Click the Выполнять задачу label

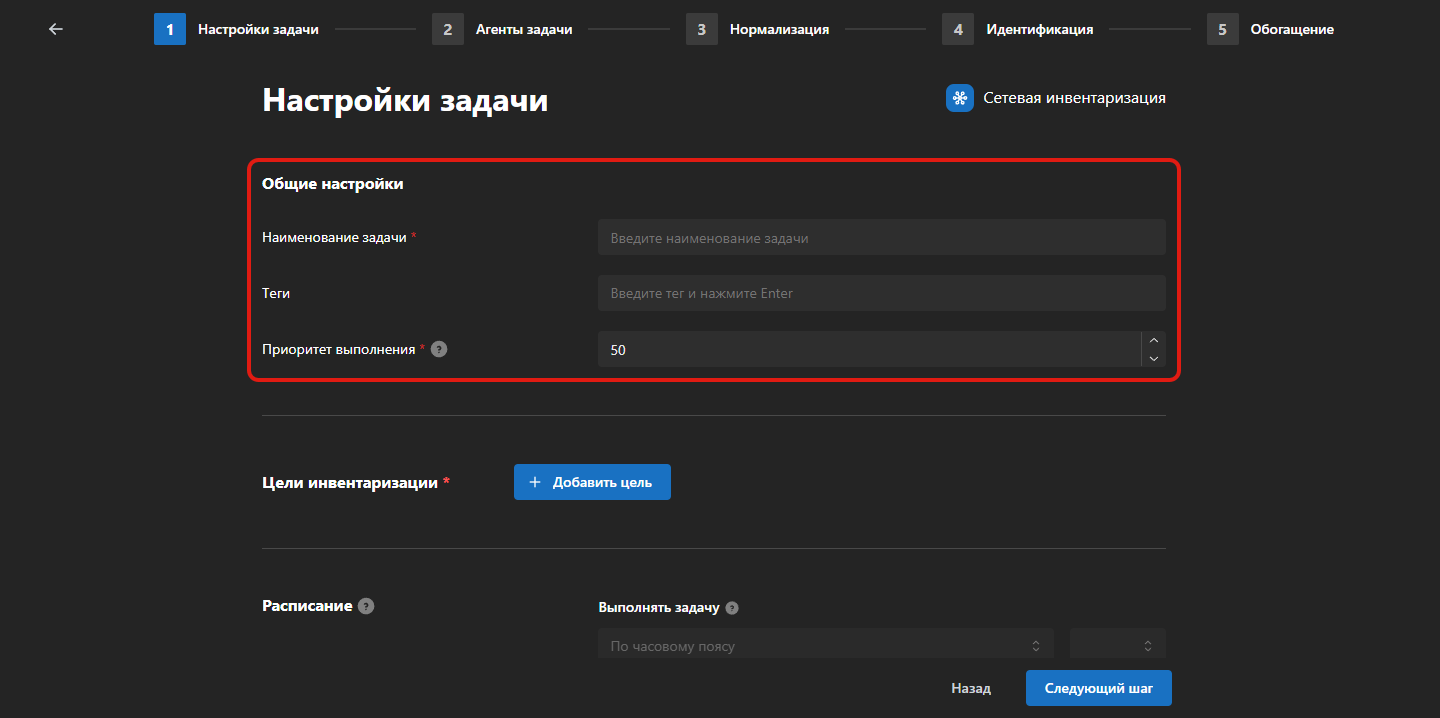(x=659, y=607)
